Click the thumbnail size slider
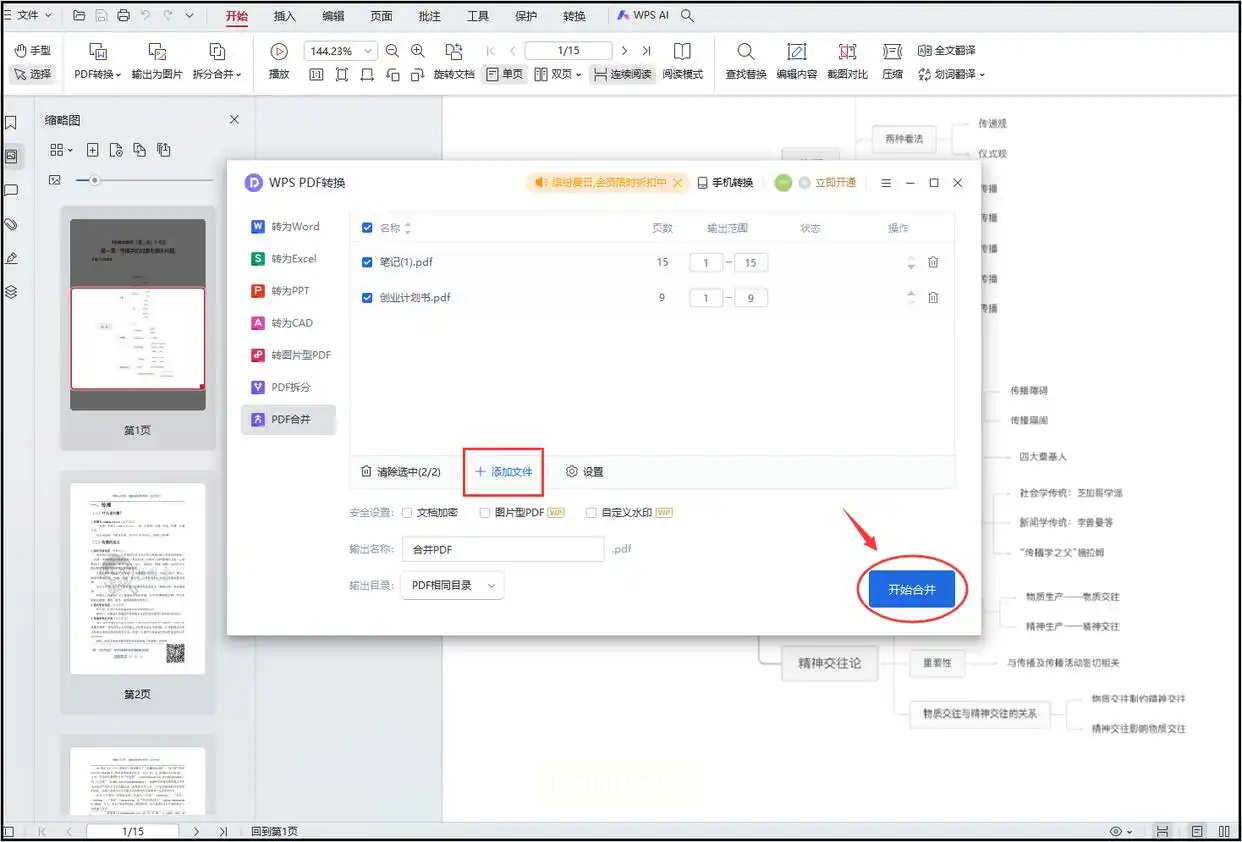This screenshot has width=1242, height=842. (95, 180)
